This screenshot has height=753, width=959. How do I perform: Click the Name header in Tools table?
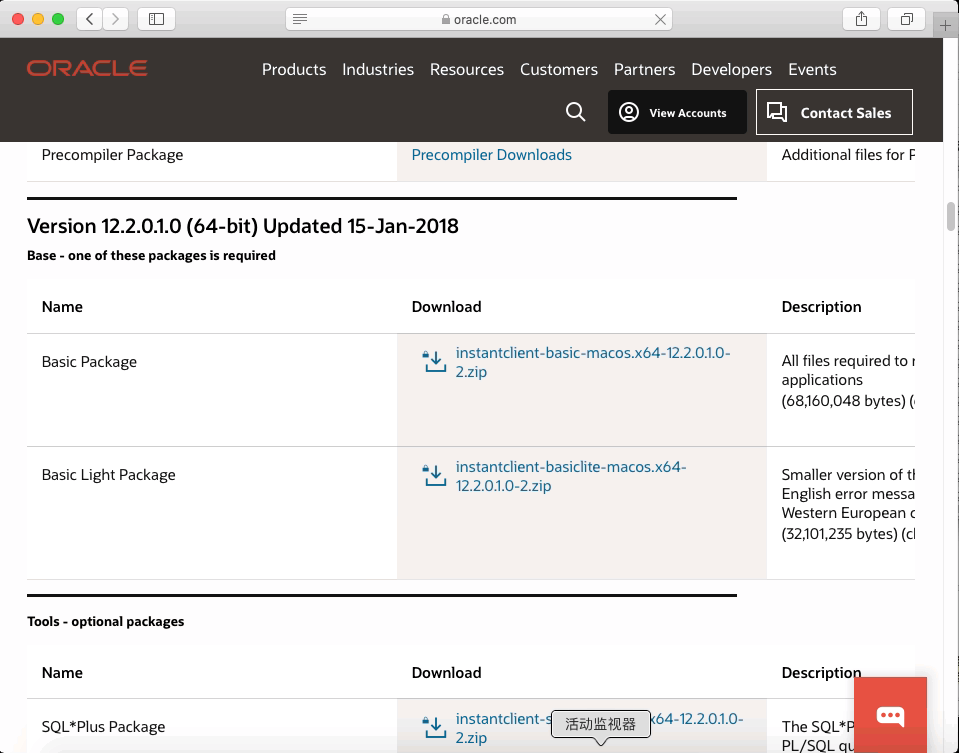pyautogui.click(x=62, y=673)
